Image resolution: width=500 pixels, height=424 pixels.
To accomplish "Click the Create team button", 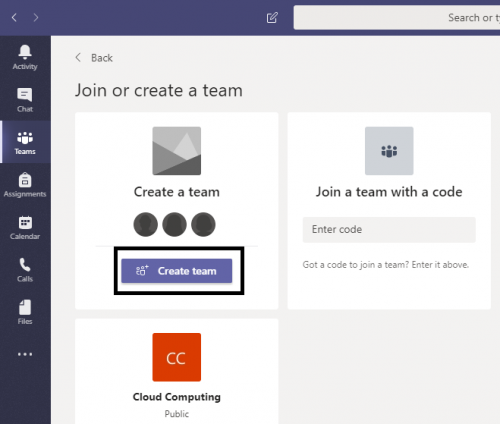I will (177, 271).
